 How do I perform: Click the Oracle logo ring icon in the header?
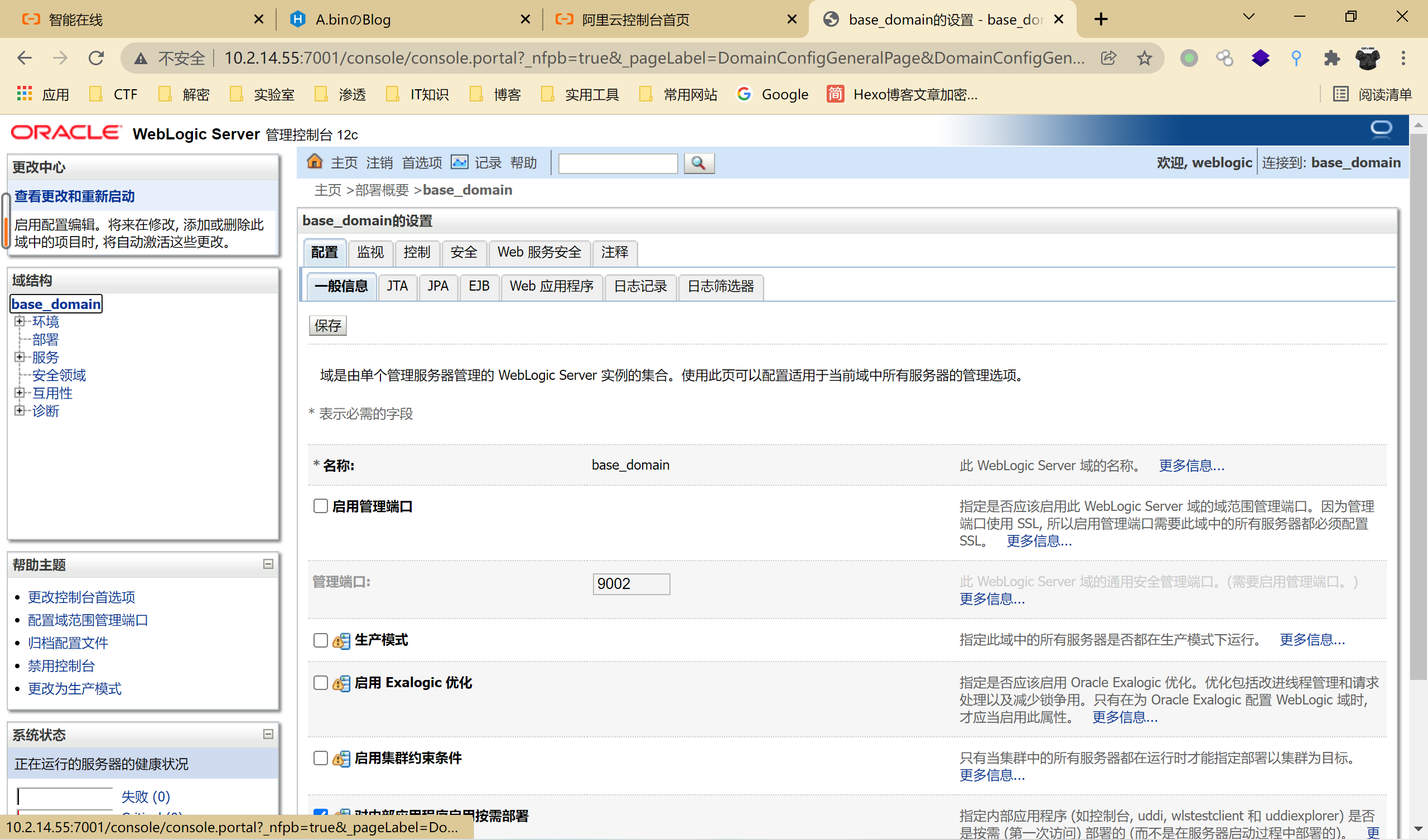click(x=1381, y=129)
